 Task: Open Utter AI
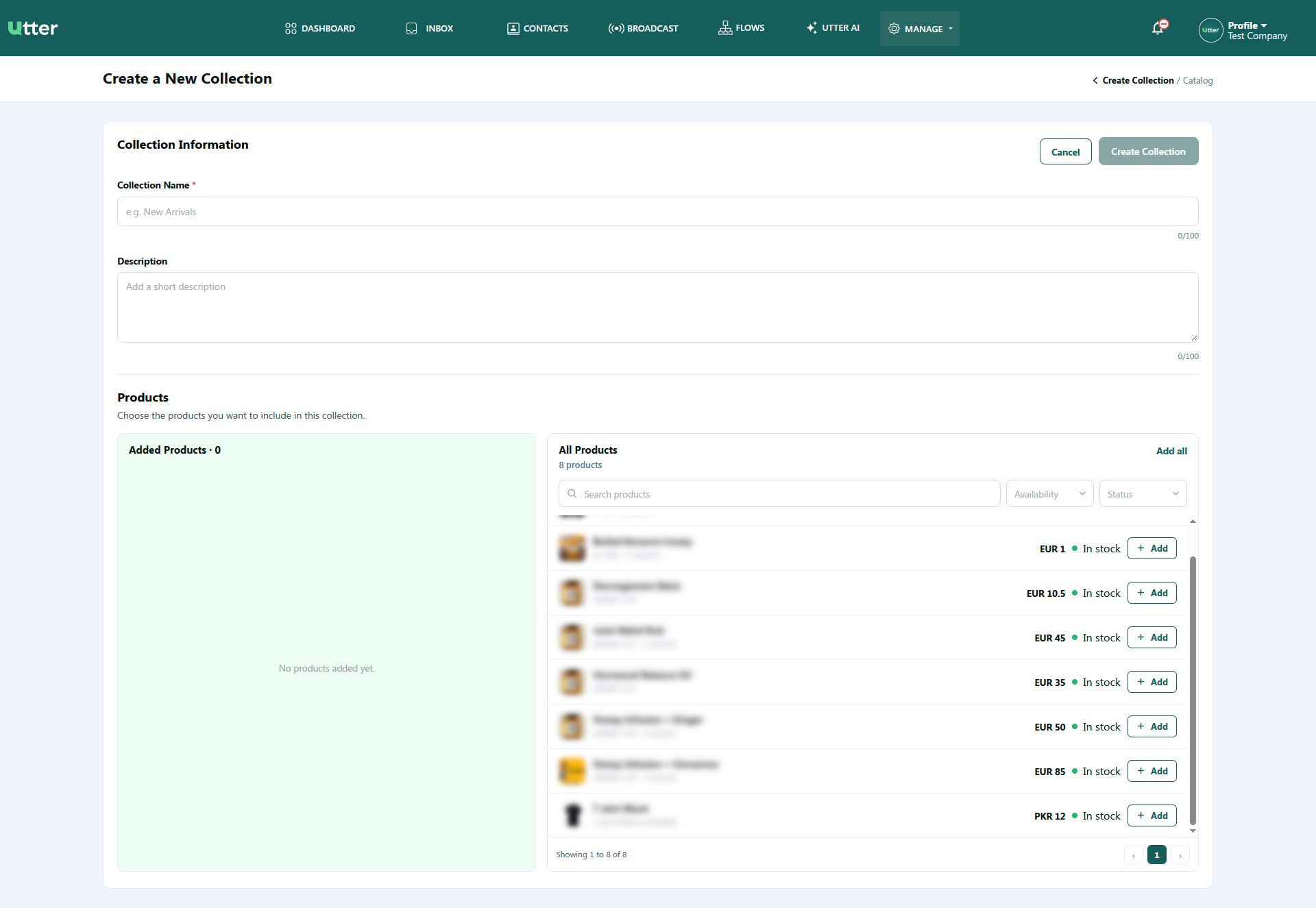coord(833,28)
